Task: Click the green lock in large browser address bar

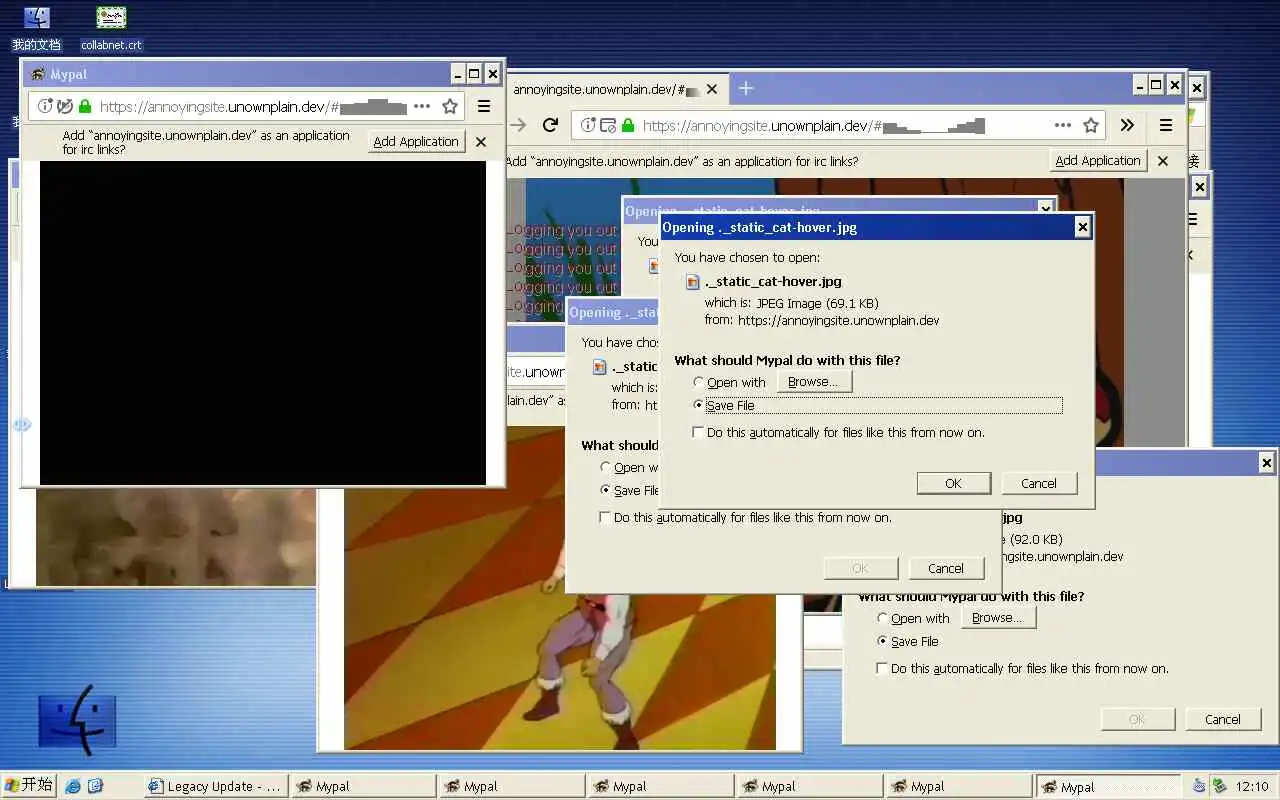Action: [628, 125]
